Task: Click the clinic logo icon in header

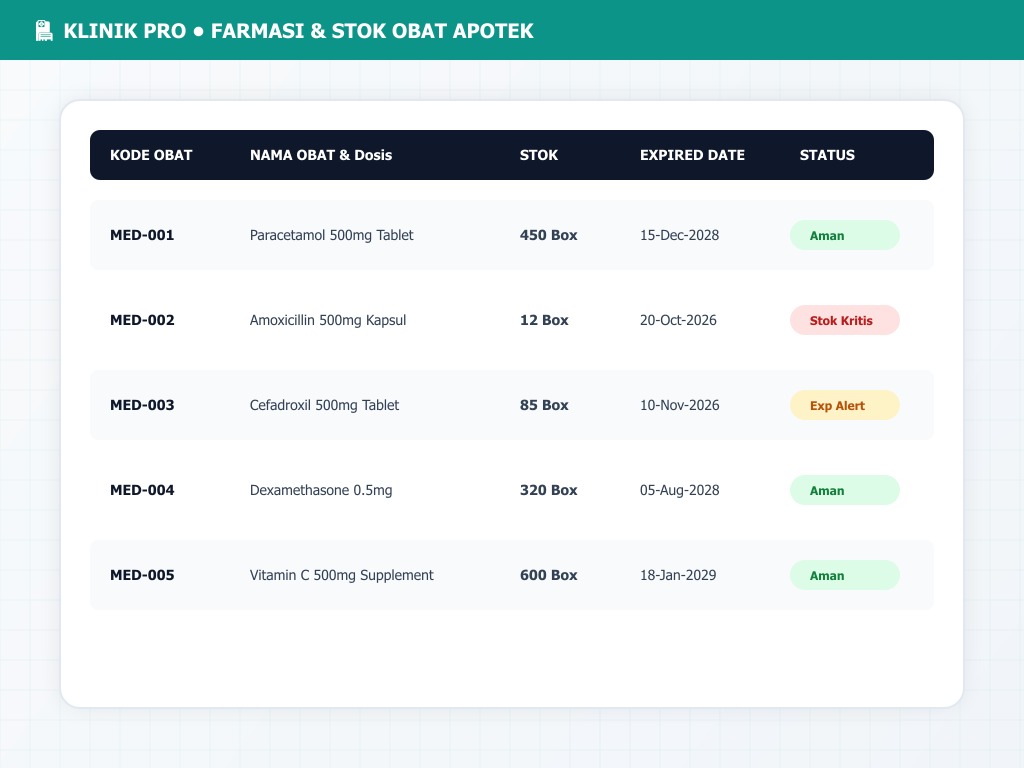Action: (x=44, y=31)
